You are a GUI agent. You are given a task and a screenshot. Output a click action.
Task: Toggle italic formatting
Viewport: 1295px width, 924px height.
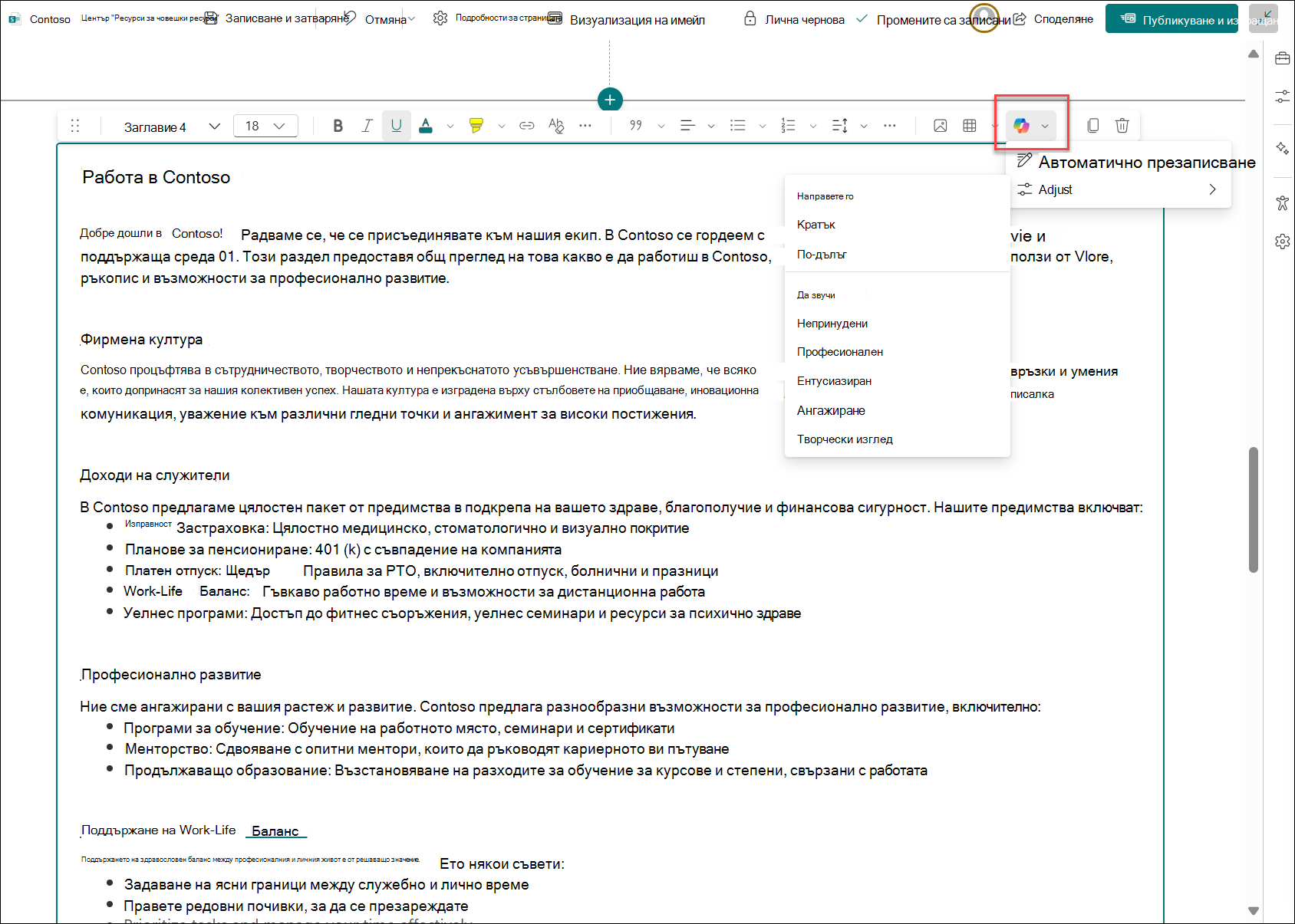(x=367, y=126)
